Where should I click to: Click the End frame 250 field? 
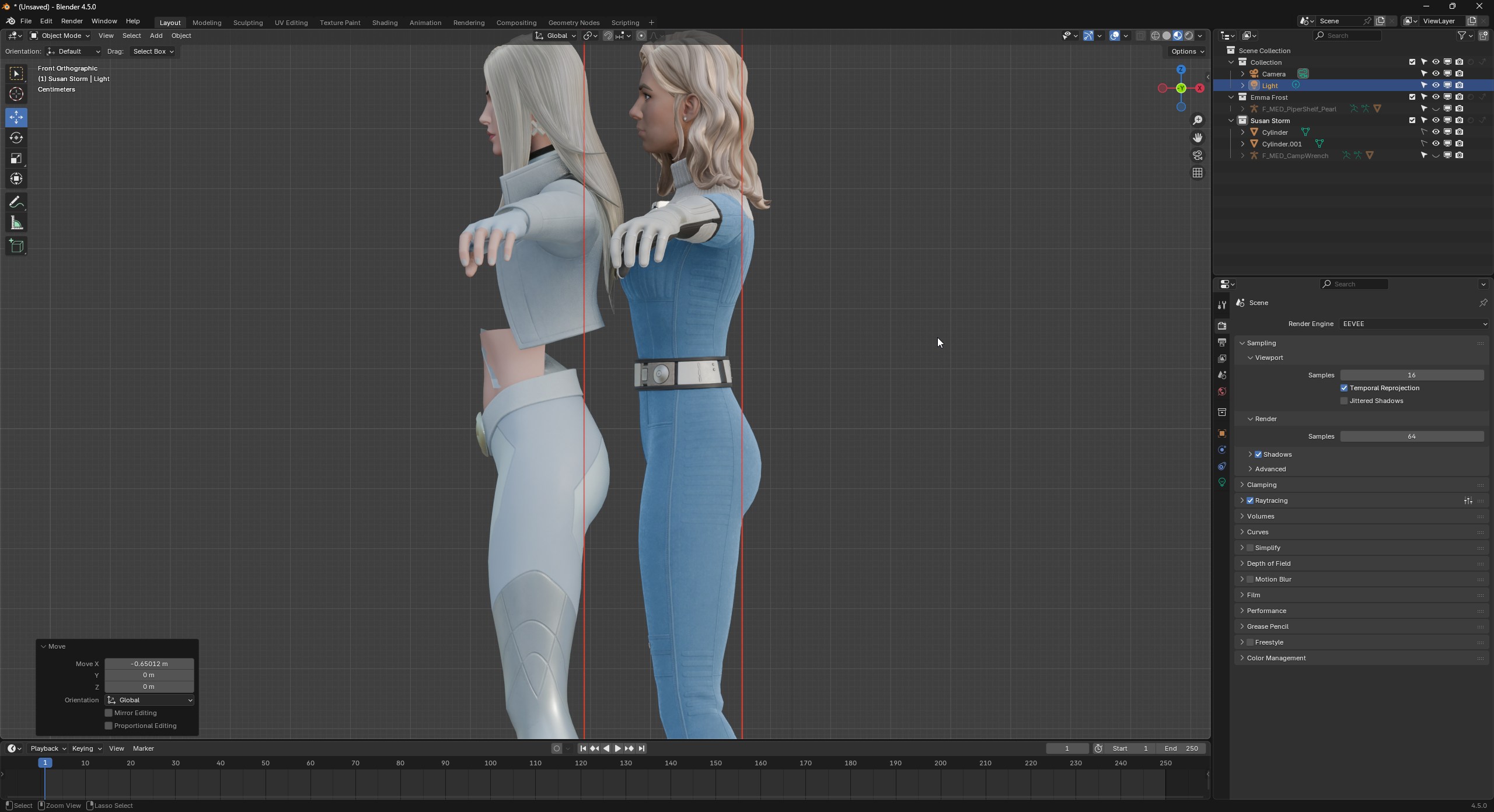[1182, 748]
